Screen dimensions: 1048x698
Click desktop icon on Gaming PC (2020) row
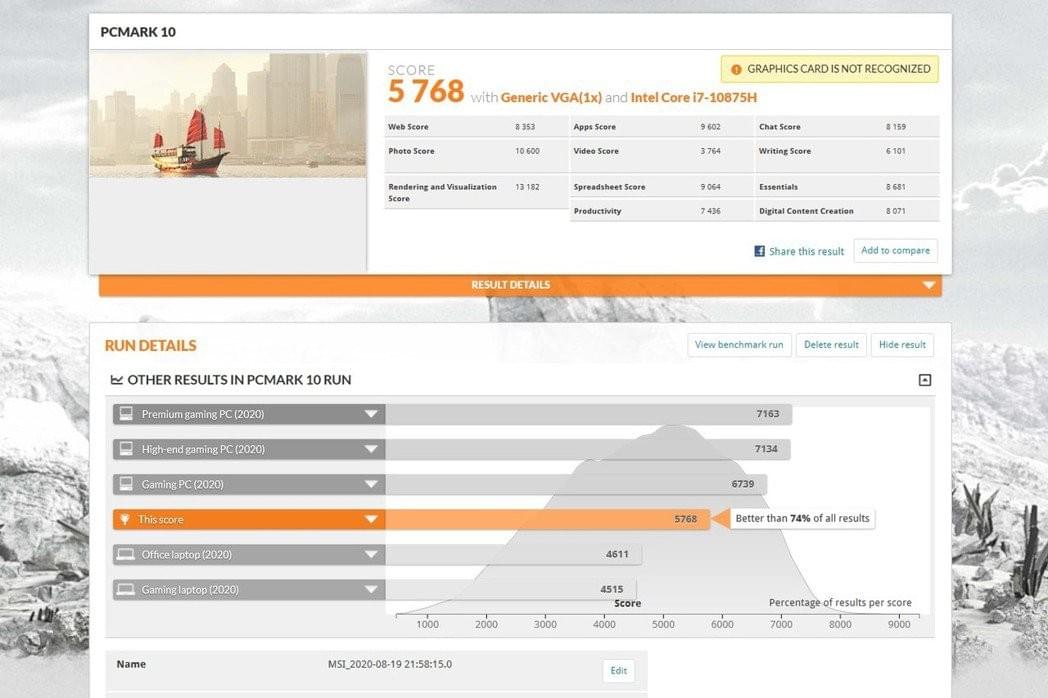coord(126,483)
